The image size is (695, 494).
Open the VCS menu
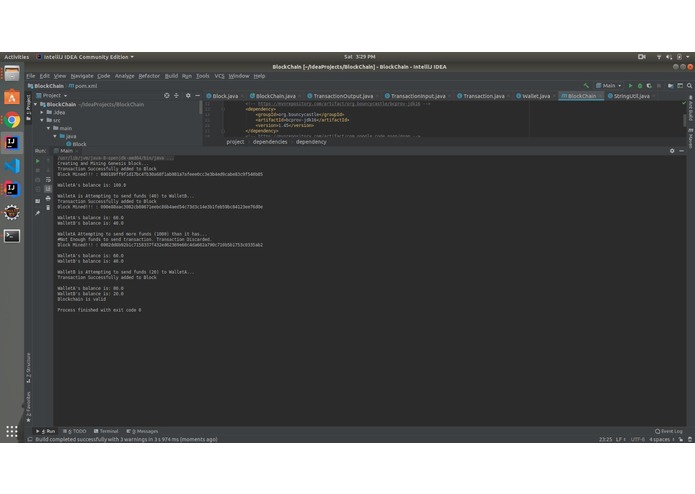pos(219,76)
